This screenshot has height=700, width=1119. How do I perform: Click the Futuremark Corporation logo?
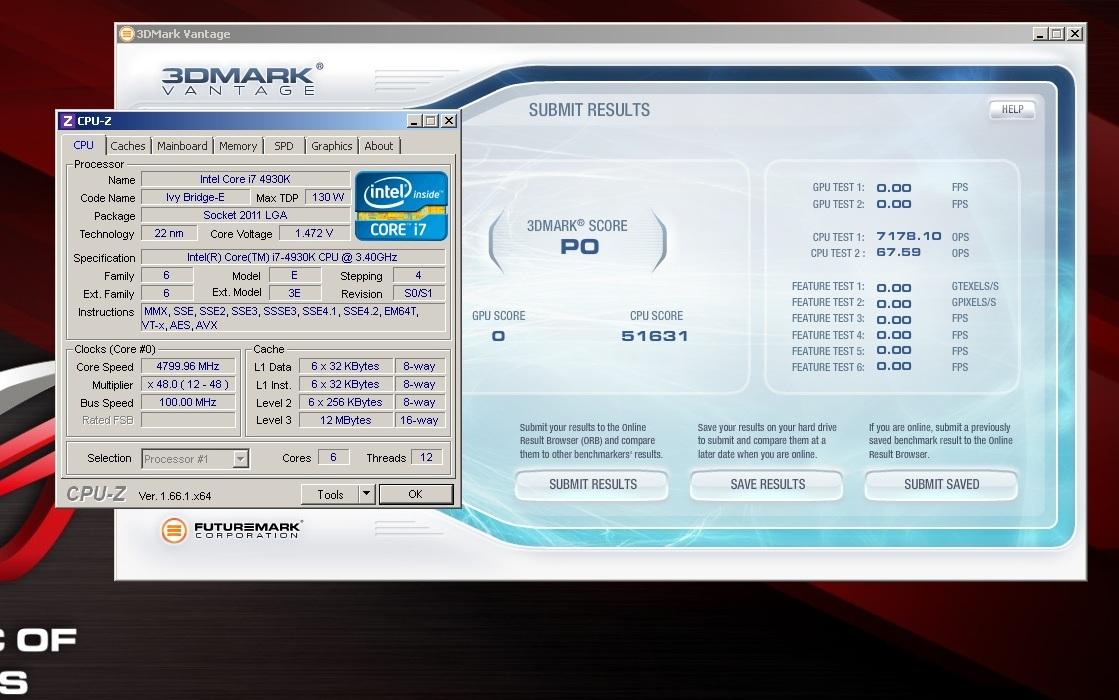[x=231, y=530]
